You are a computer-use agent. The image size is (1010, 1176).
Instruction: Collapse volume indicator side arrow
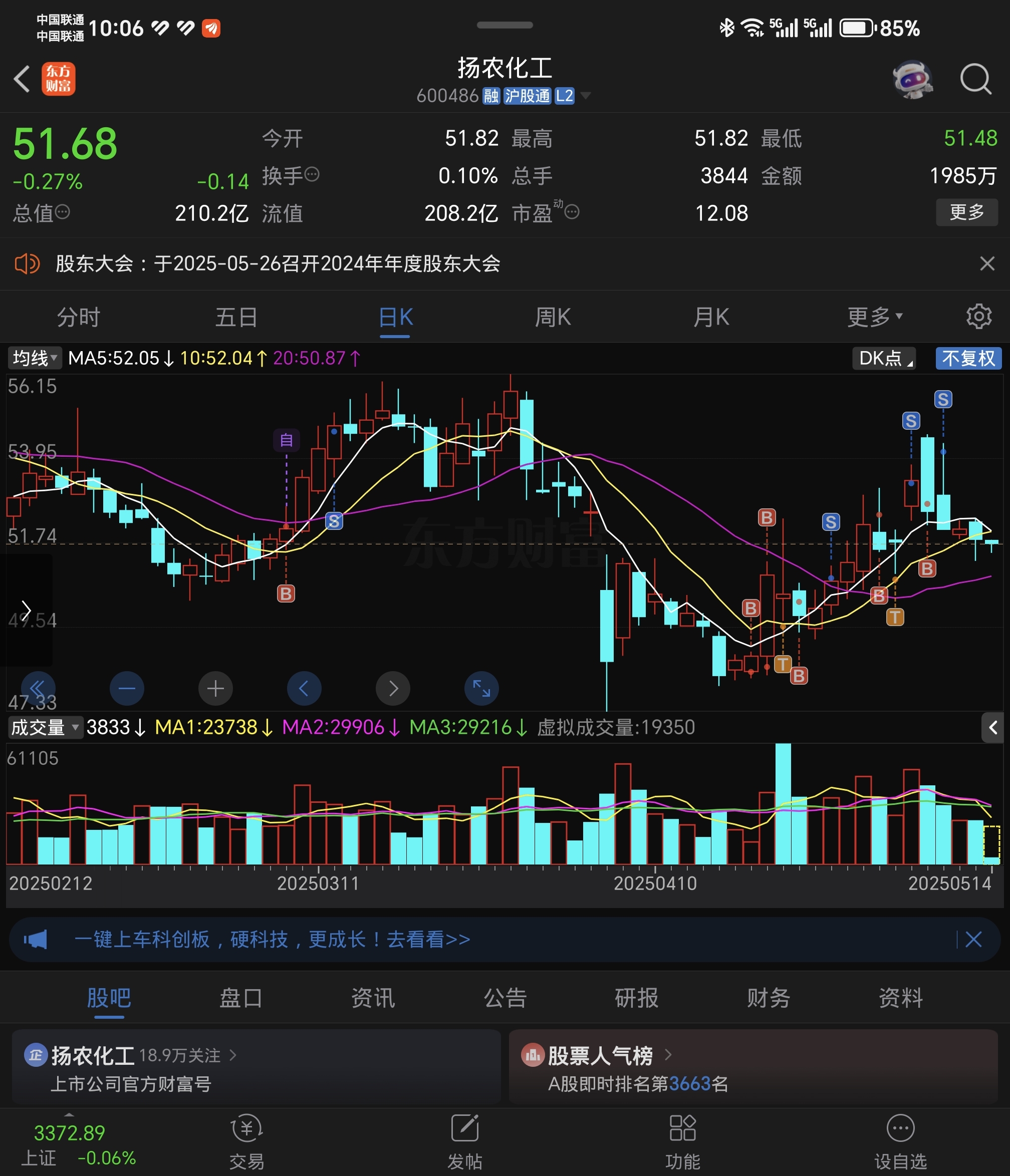click(x=993, y=728)
